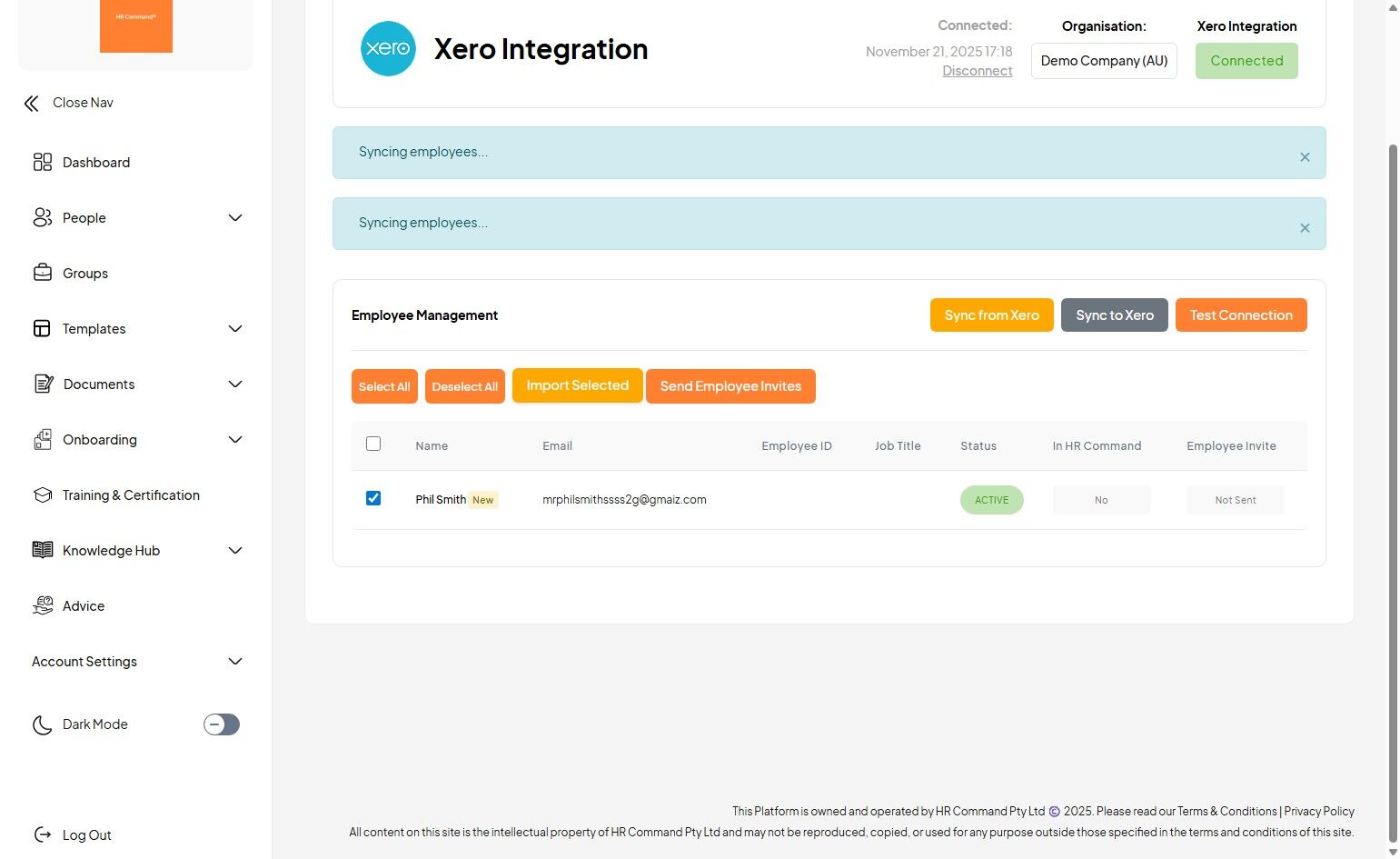
Task: Click the Connected status badge
Action: pos(1246,61)
